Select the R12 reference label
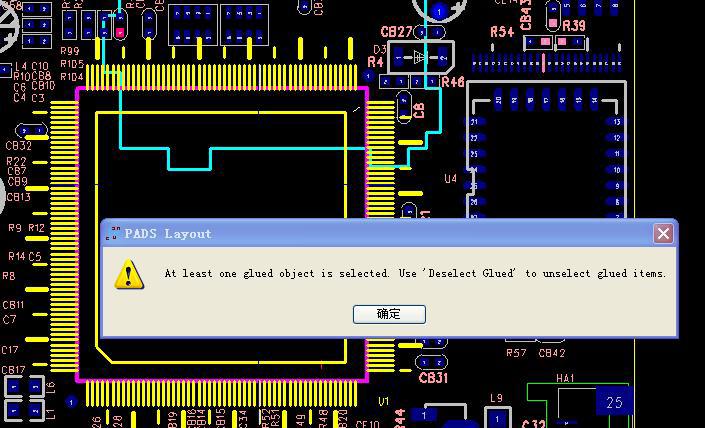 36,228
